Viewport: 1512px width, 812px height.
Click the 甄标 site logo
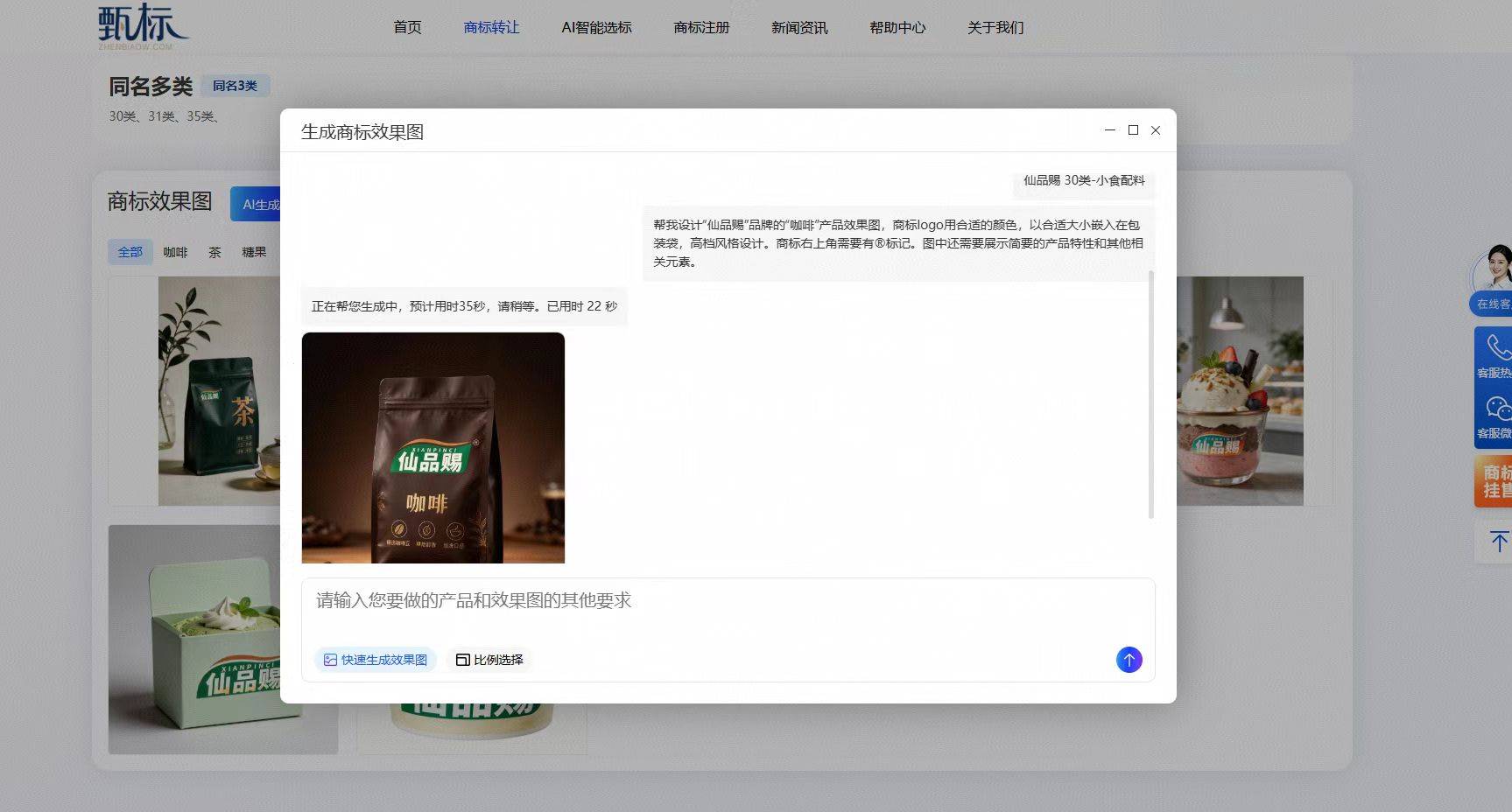(143, 26)
